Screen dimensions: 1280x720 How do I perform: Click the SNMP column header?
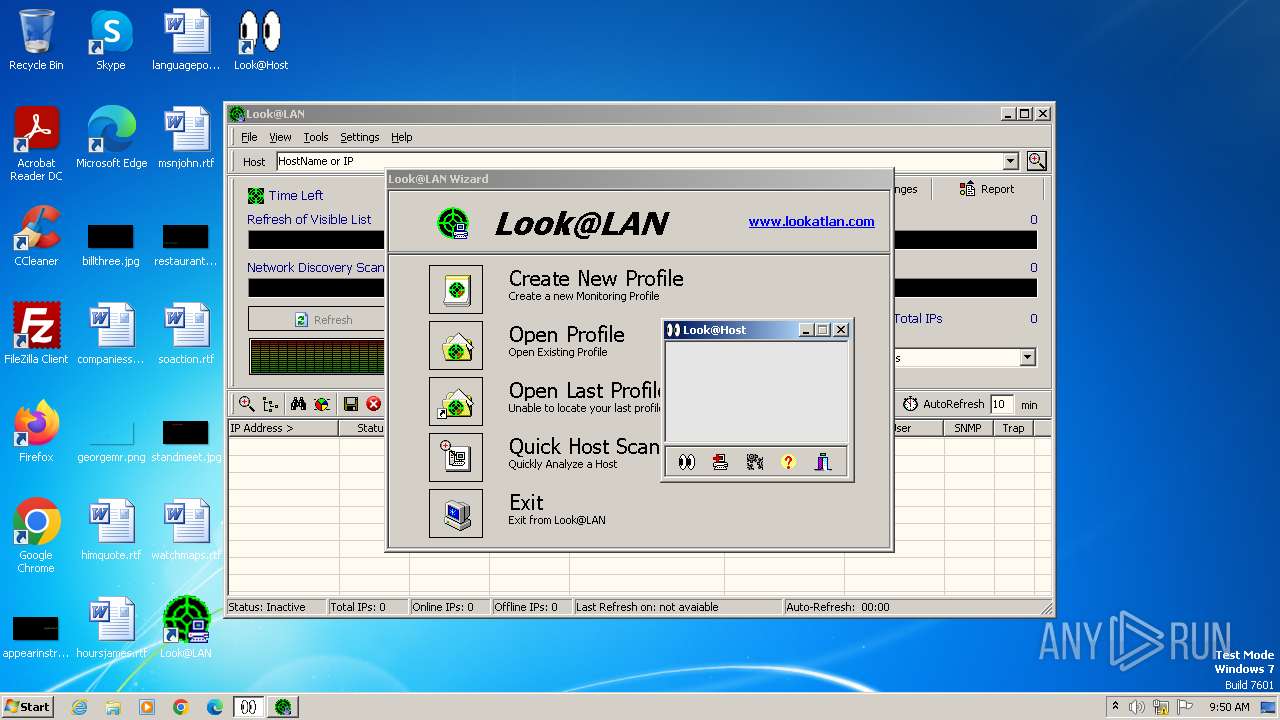pos(968,428)
